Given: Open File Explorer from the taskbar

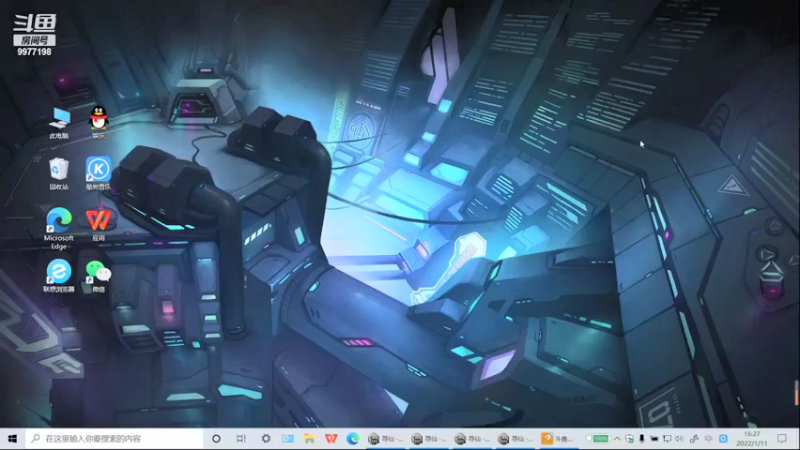Looking at the screenshot, I should (x=309, y=439).
